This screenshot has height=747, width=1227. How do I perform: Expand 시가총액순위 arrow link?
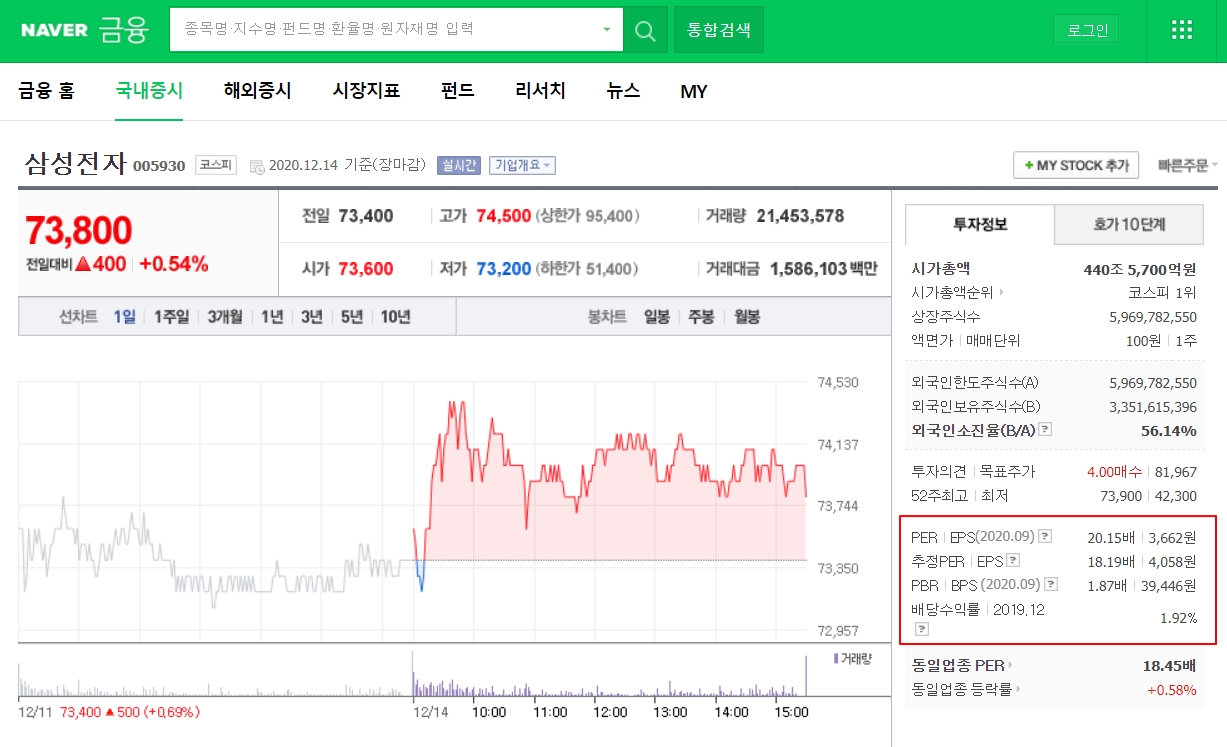958,292
